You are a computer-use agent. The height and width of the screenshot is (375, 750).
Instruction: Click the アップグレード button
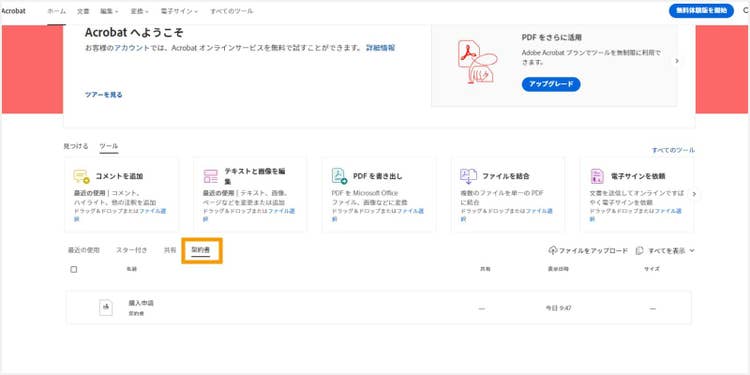pyautogui.click(x=551, y=84)
